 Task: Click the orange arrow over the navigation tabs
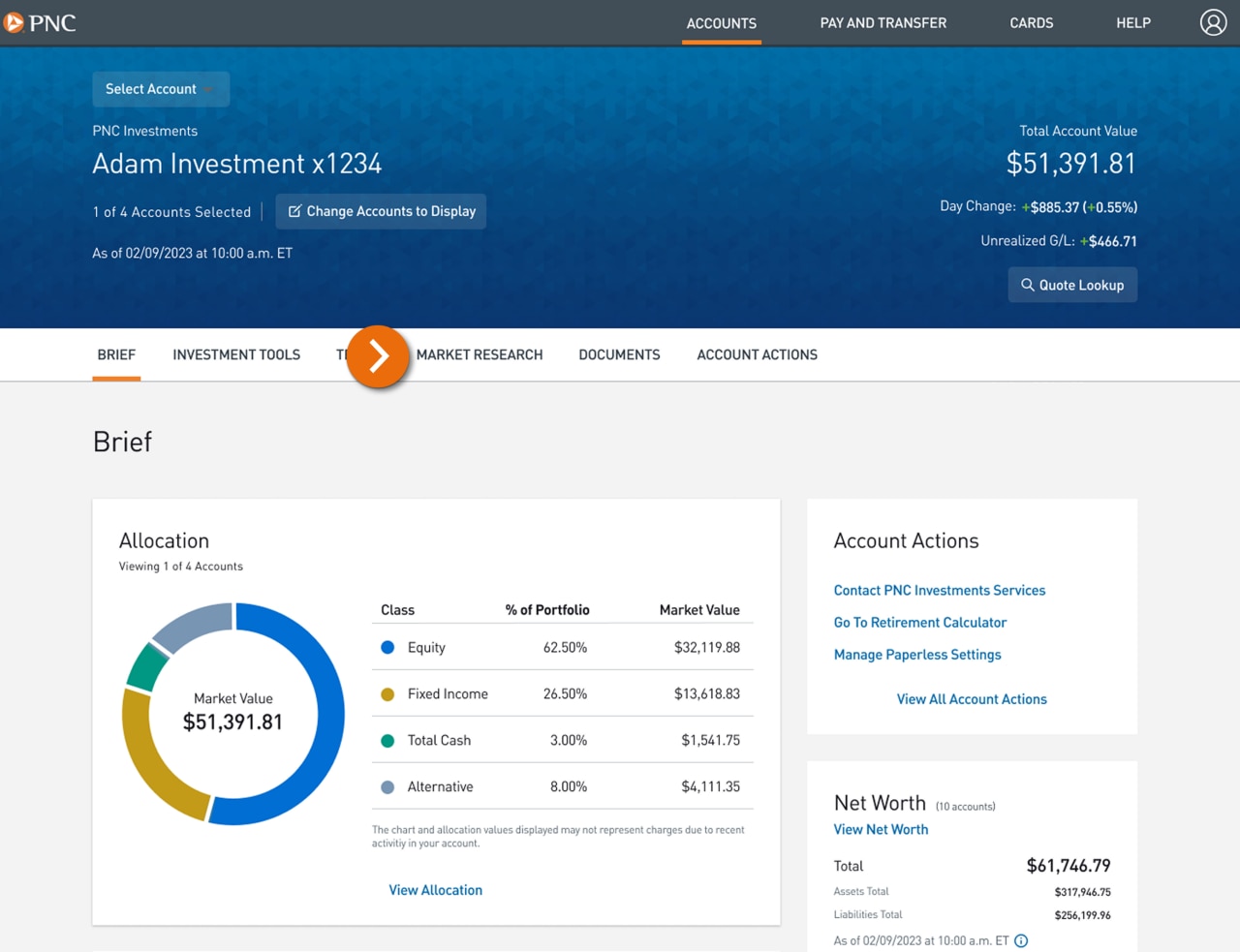coord(377,356)
